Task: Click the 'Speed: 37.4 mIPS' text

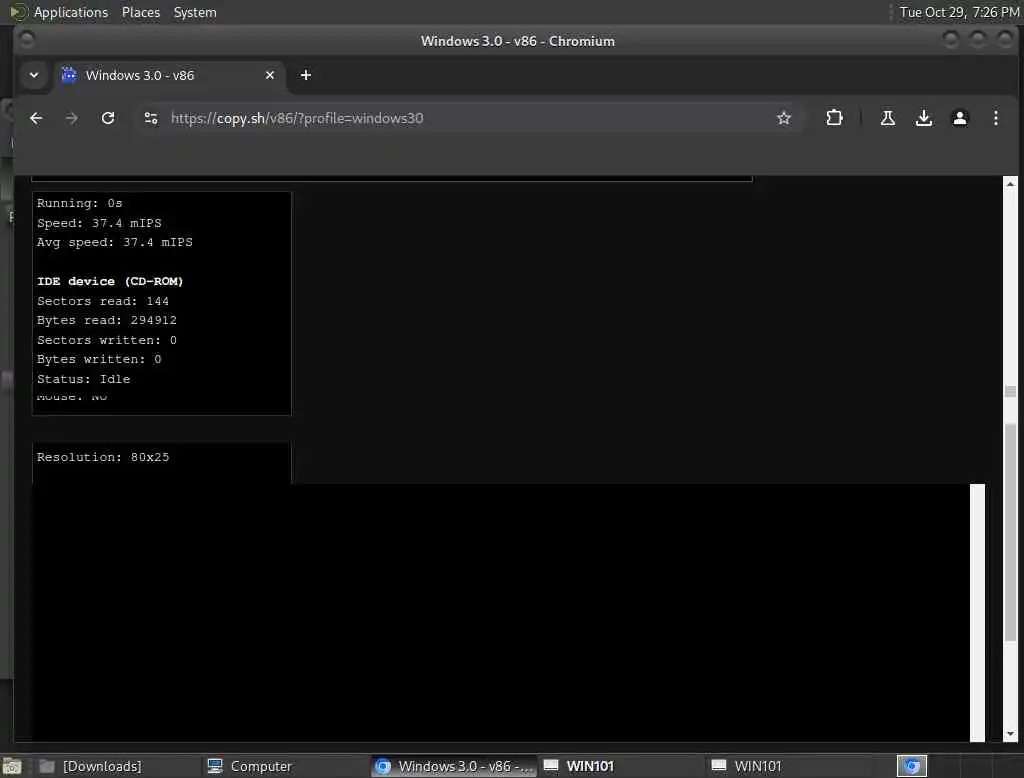Action: (x=99, y=223)
